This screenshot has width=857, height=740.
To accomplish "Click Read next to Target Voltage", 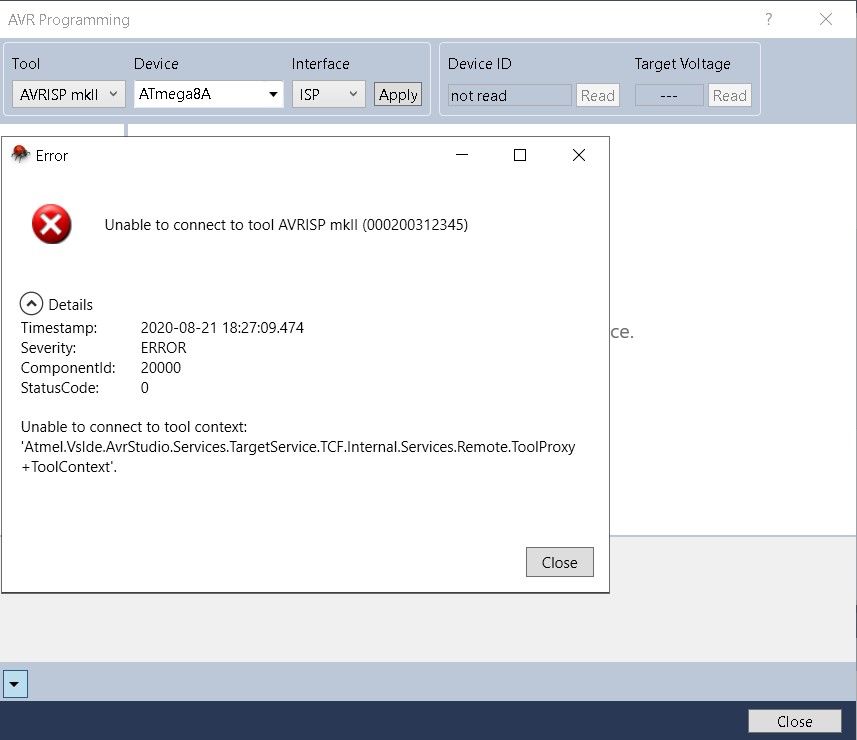I will (730, 95).
